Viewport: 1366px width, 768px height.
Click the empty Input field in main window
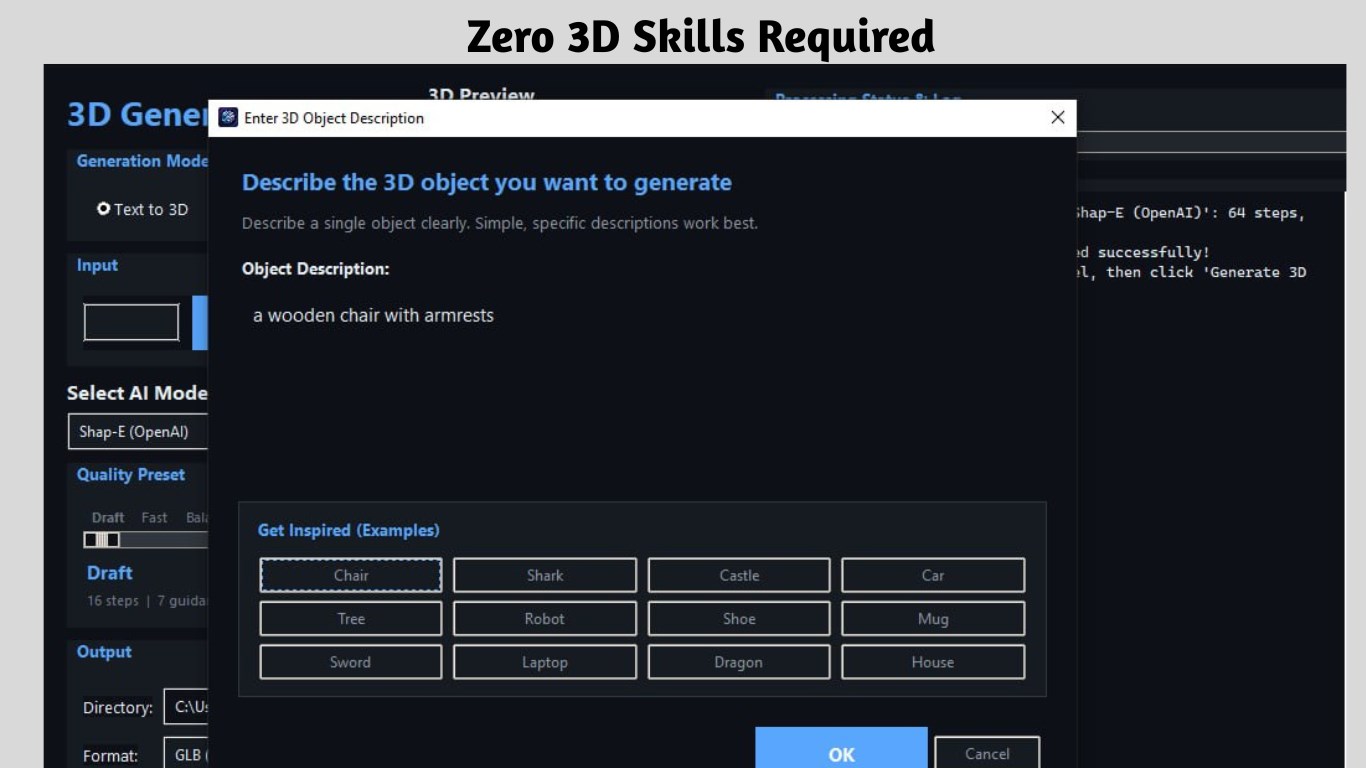[x=131, y=322]
